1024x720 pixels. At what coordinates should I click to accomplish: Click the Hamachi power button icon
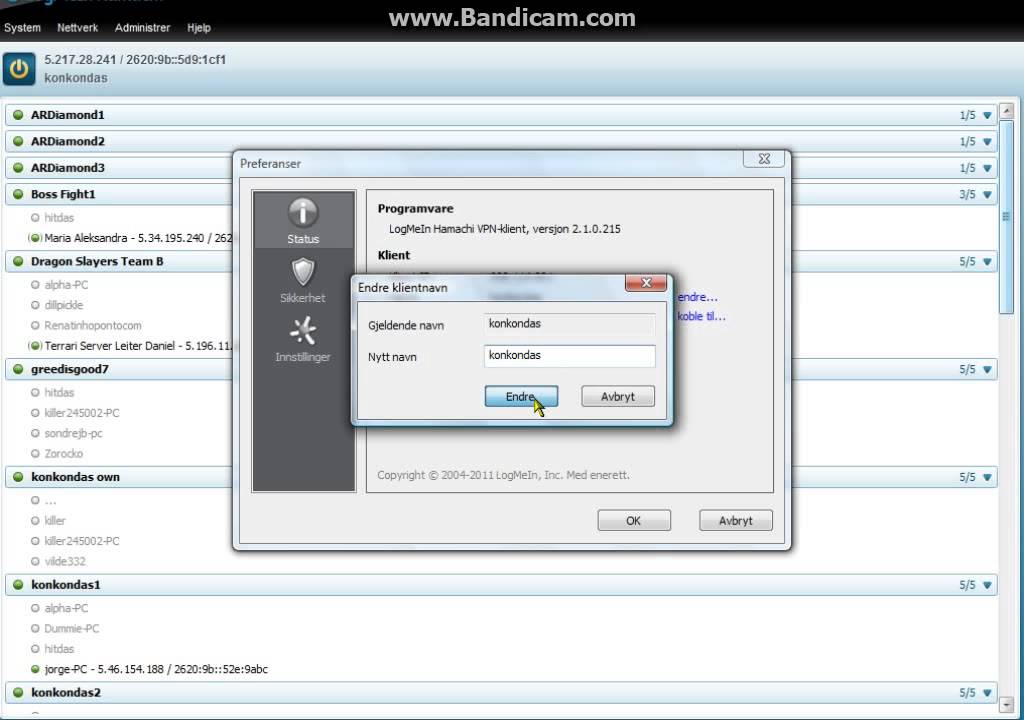[19, 69]
